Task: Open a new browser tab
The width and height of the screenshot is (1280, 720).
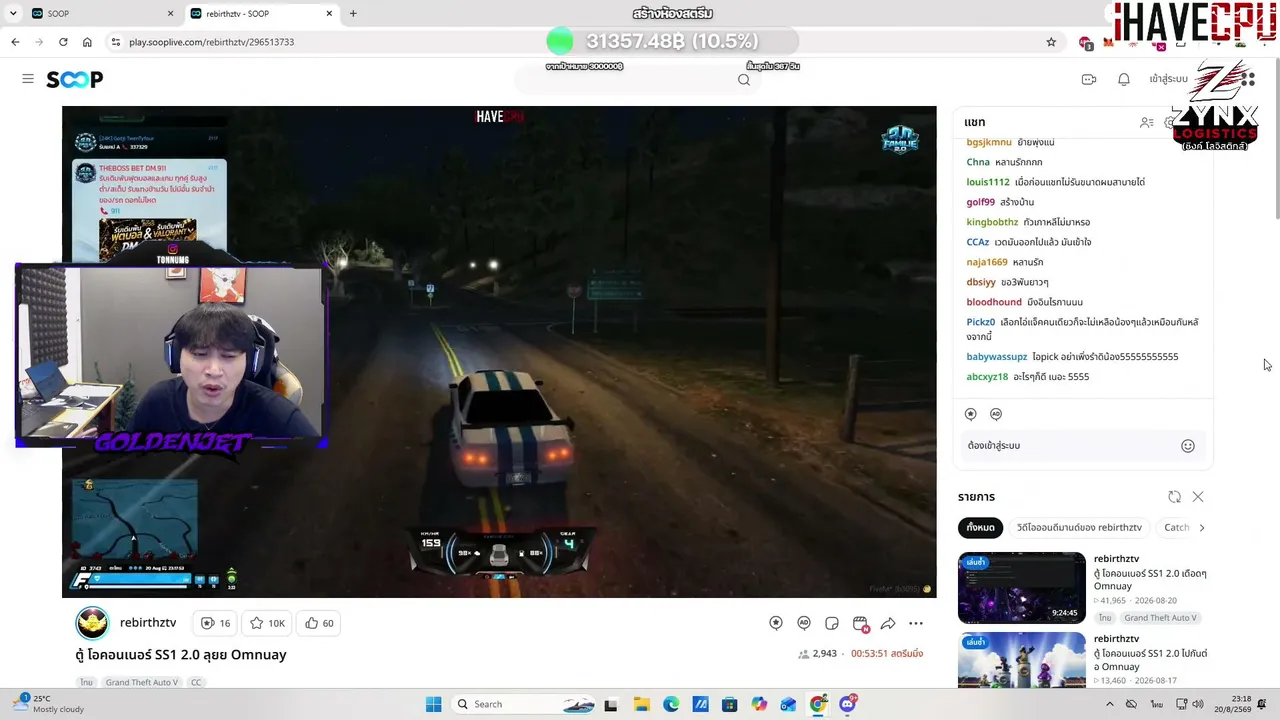Action: point(353,14)
